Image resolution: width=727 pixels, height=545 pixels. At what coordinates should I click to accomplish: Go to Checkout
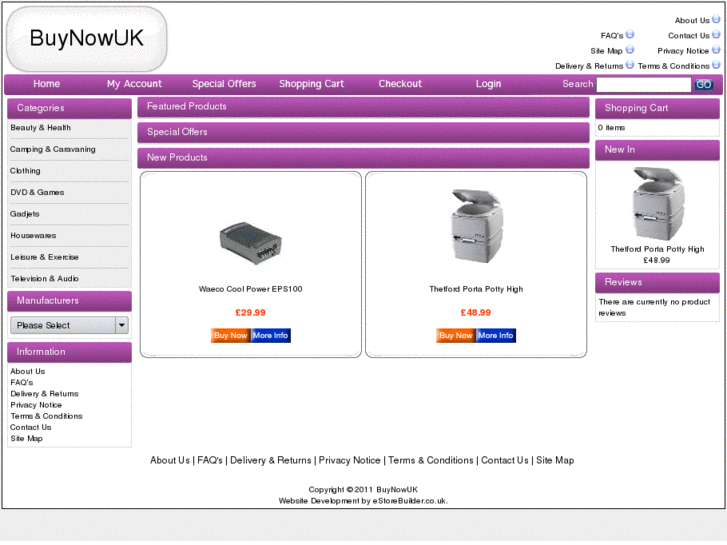400,84
